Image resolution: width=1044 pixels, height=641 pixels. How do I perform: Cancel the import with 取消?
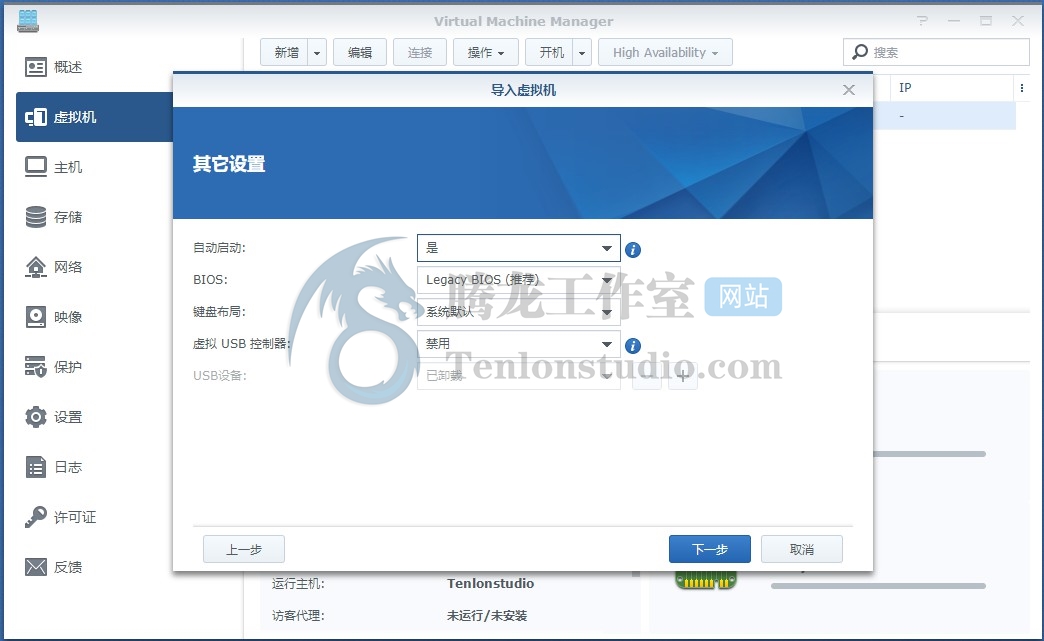[x=802, y=549]
